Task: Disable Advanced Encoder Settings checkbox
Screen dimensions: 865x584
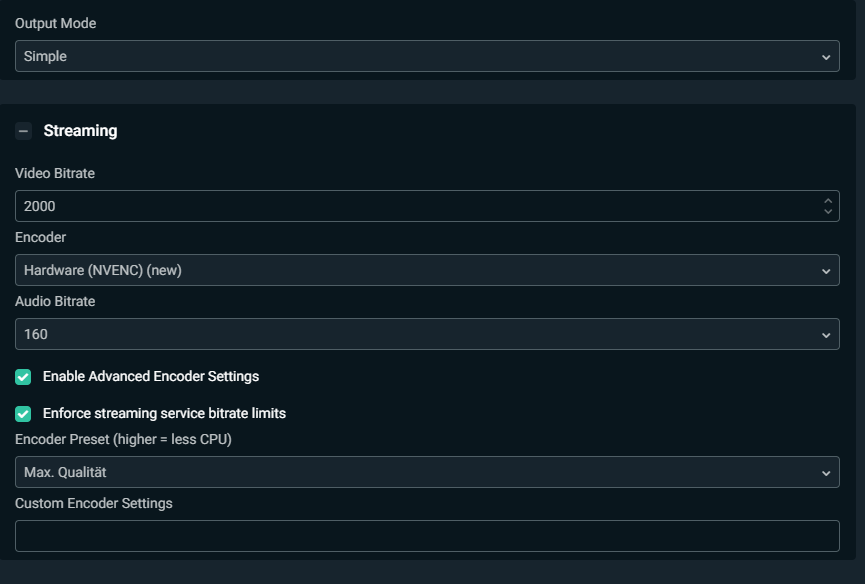Action: (23, 377)
